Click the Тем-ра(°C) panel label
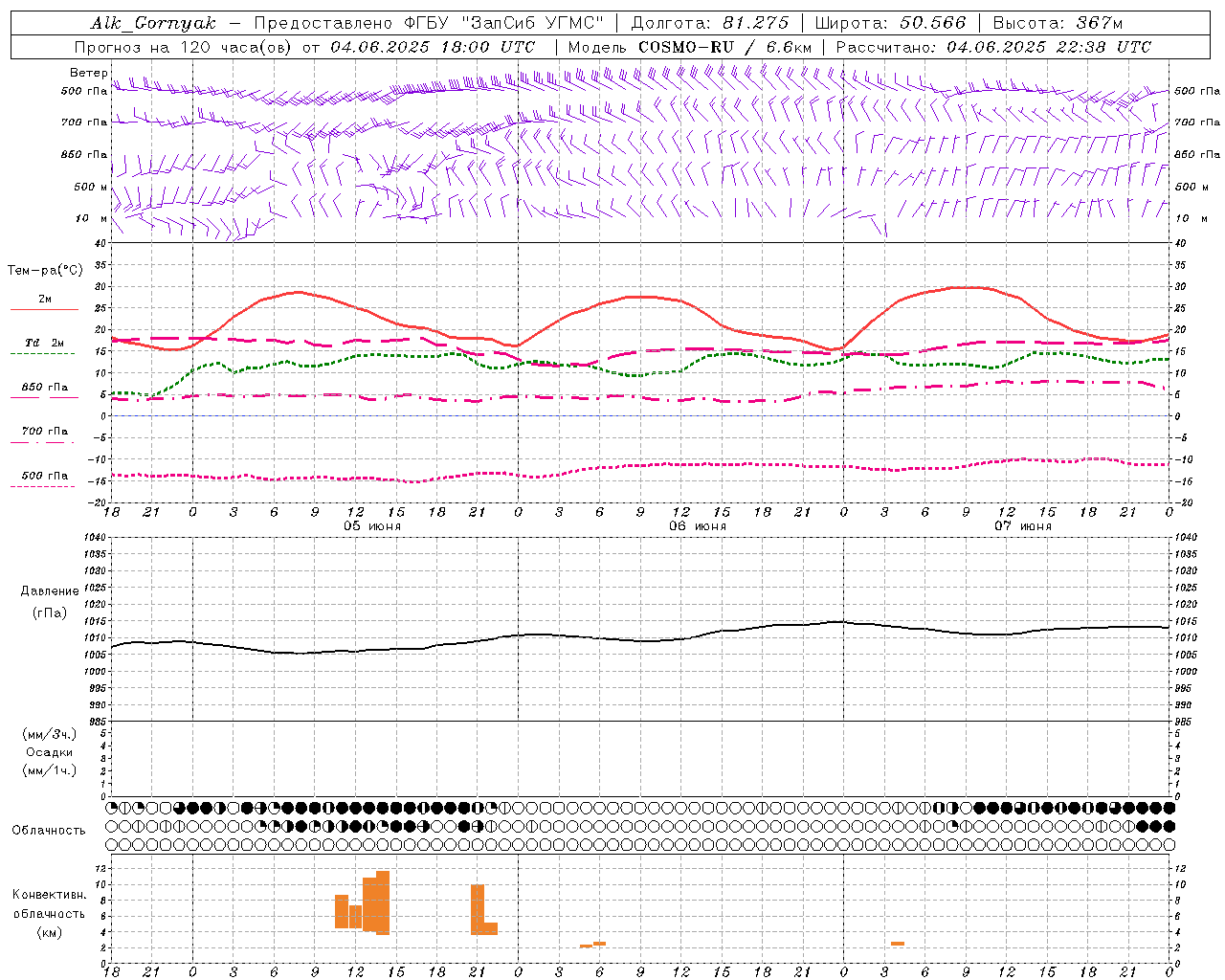 point(45,271)
